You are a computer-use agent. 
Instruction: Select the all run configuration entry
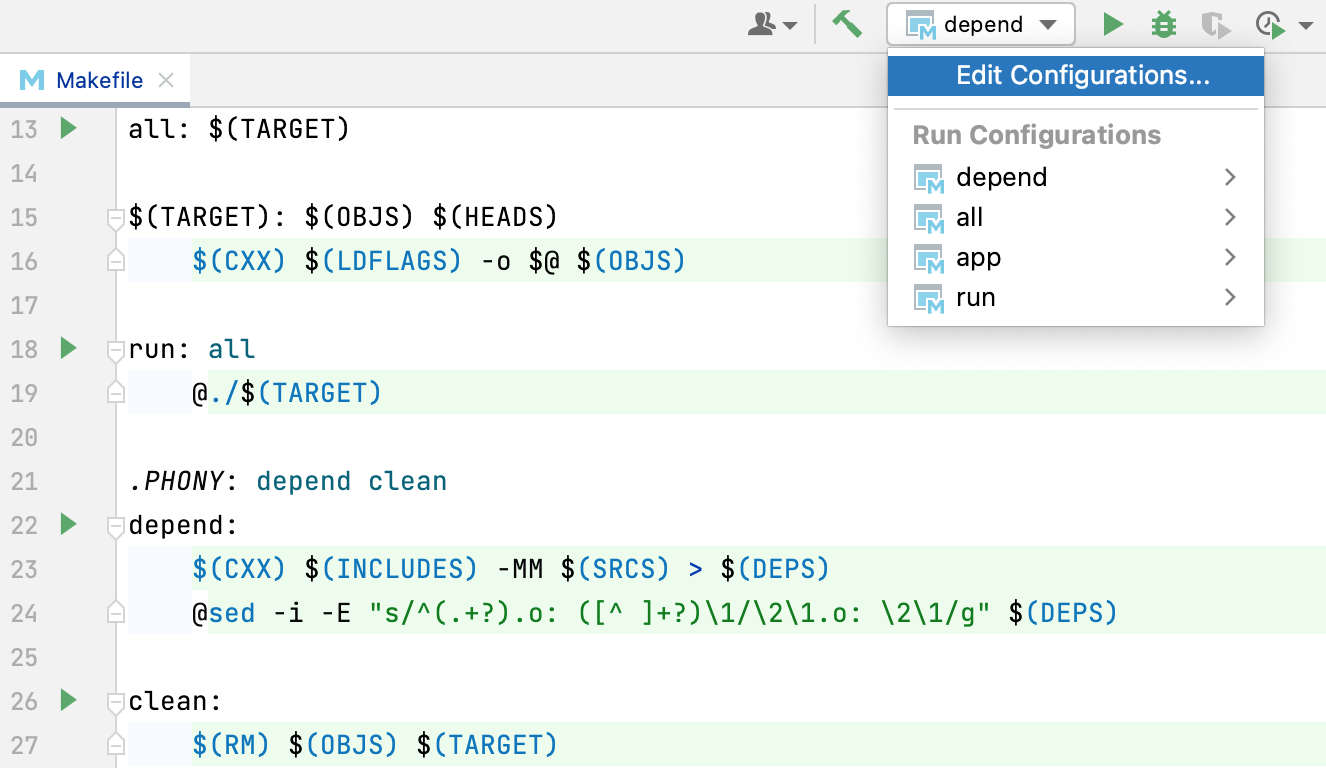click(1076, 217)
